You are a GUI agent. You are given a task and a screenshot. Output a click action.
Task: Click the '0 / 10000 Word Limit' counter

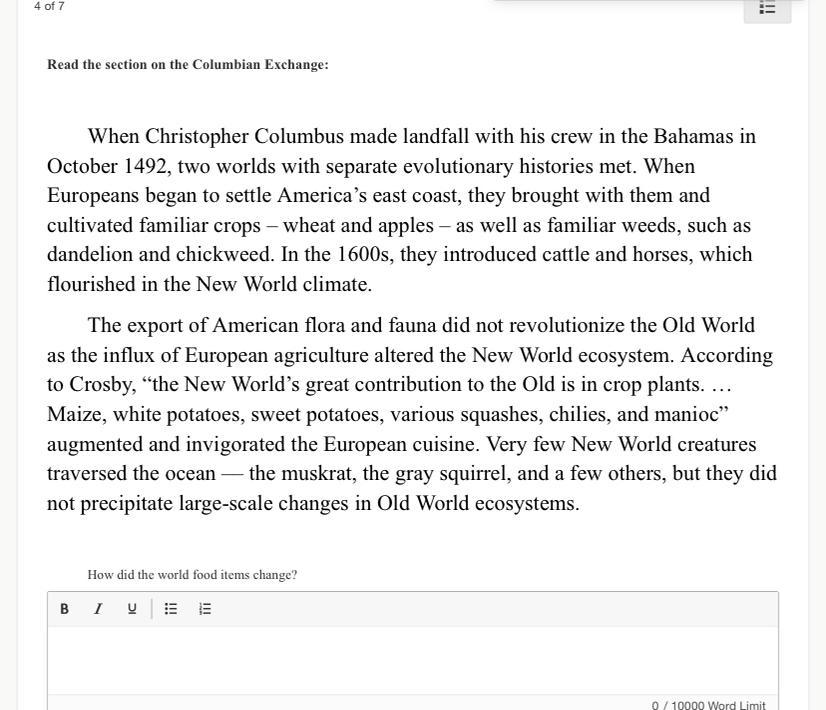709,705
